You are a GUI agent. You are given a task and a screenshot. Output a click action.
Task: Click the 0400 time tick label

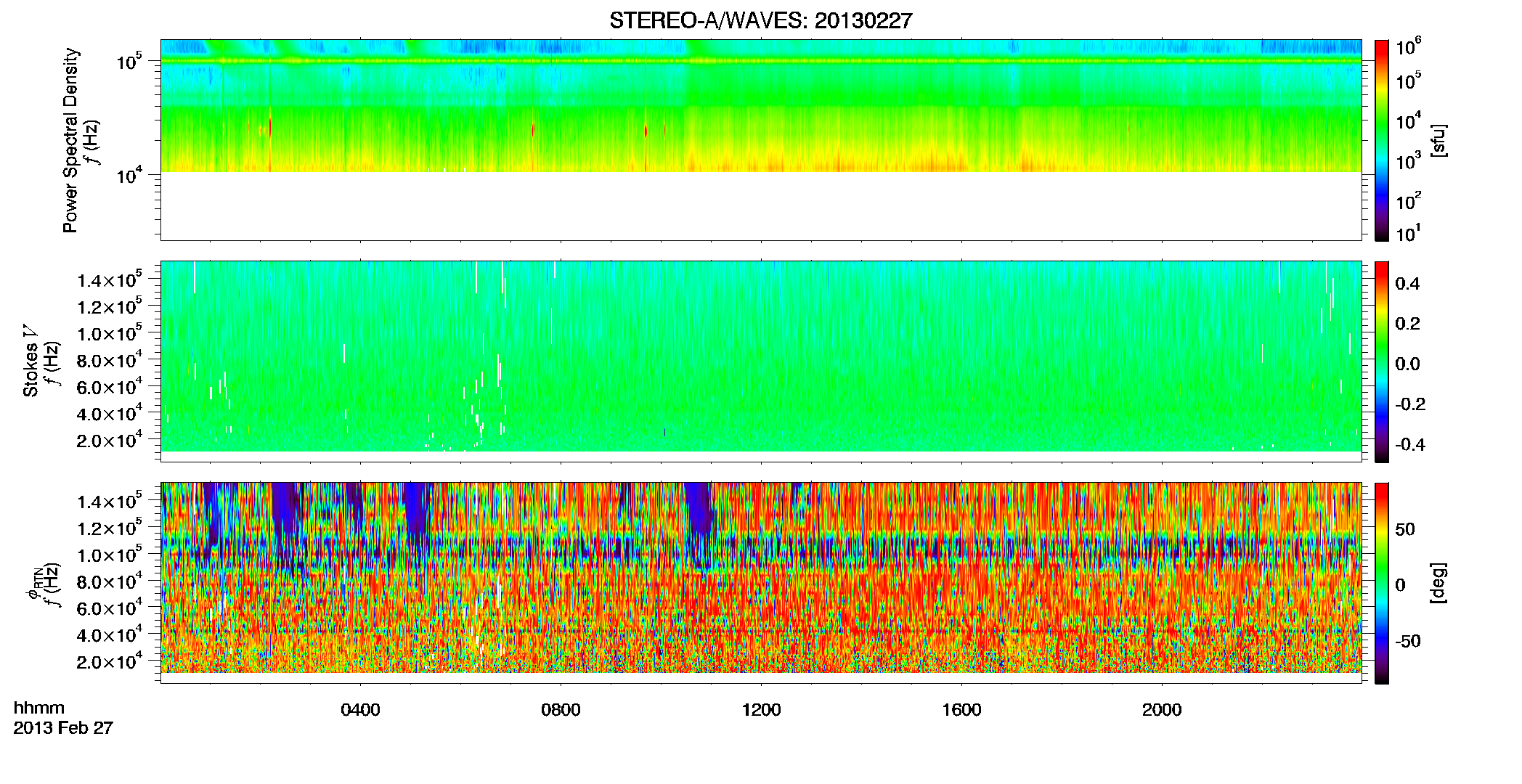360,710
